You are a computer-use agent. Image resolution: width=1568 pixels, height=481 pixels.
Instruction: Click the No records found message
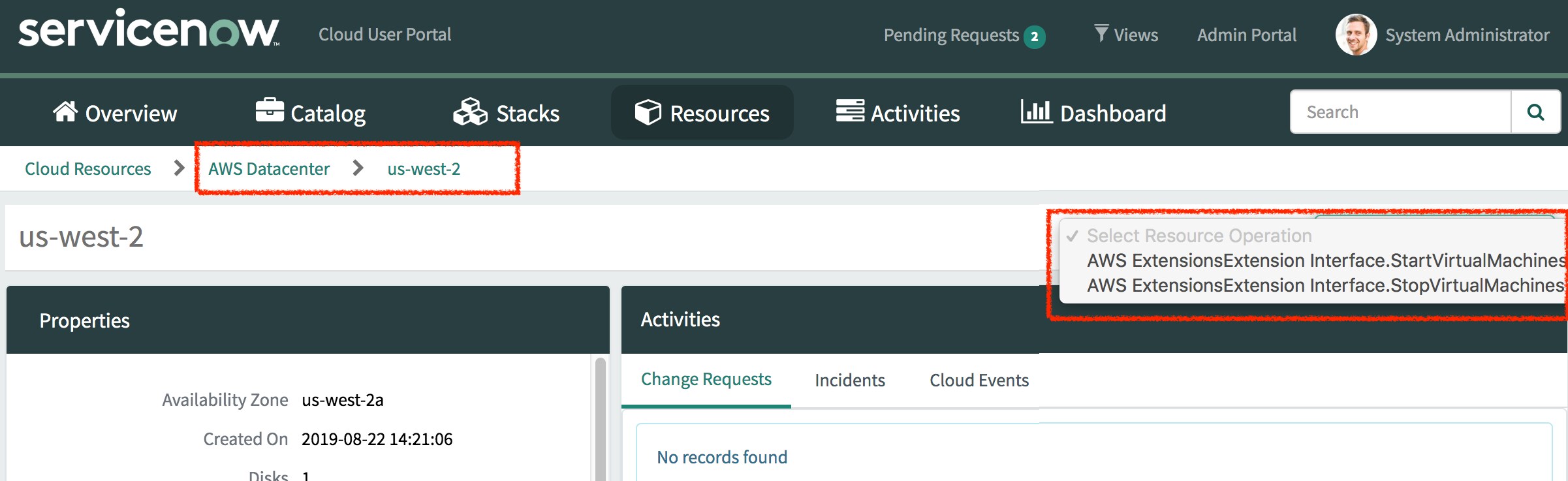click(722, 457)
